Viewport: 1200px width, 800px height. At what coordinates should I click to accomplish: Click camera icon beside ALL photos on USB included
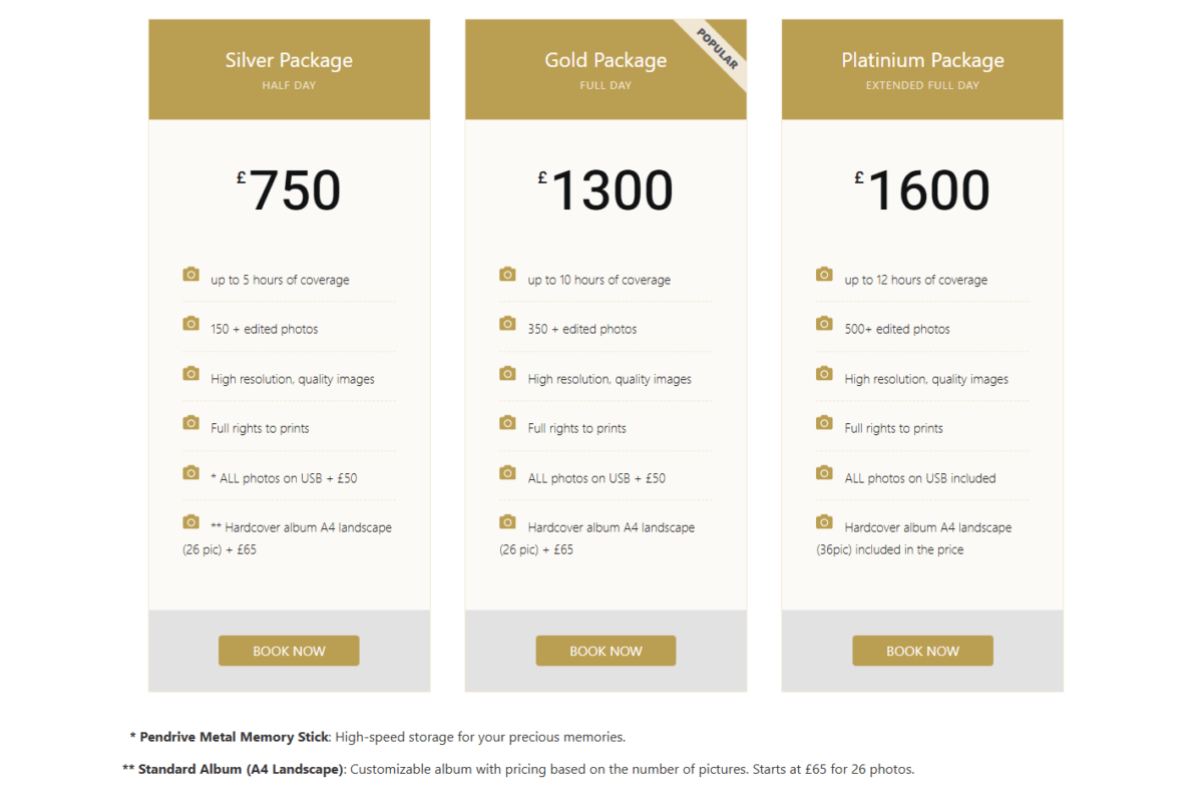click(825, 473)
